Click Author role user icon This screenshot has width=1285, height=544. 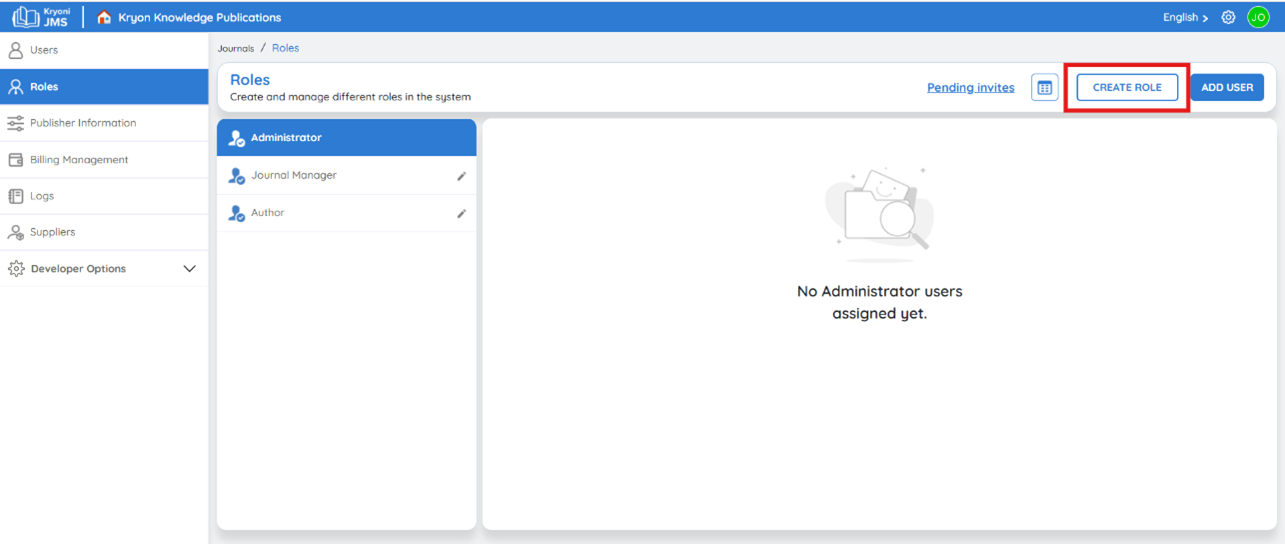(x=236, y=213)
